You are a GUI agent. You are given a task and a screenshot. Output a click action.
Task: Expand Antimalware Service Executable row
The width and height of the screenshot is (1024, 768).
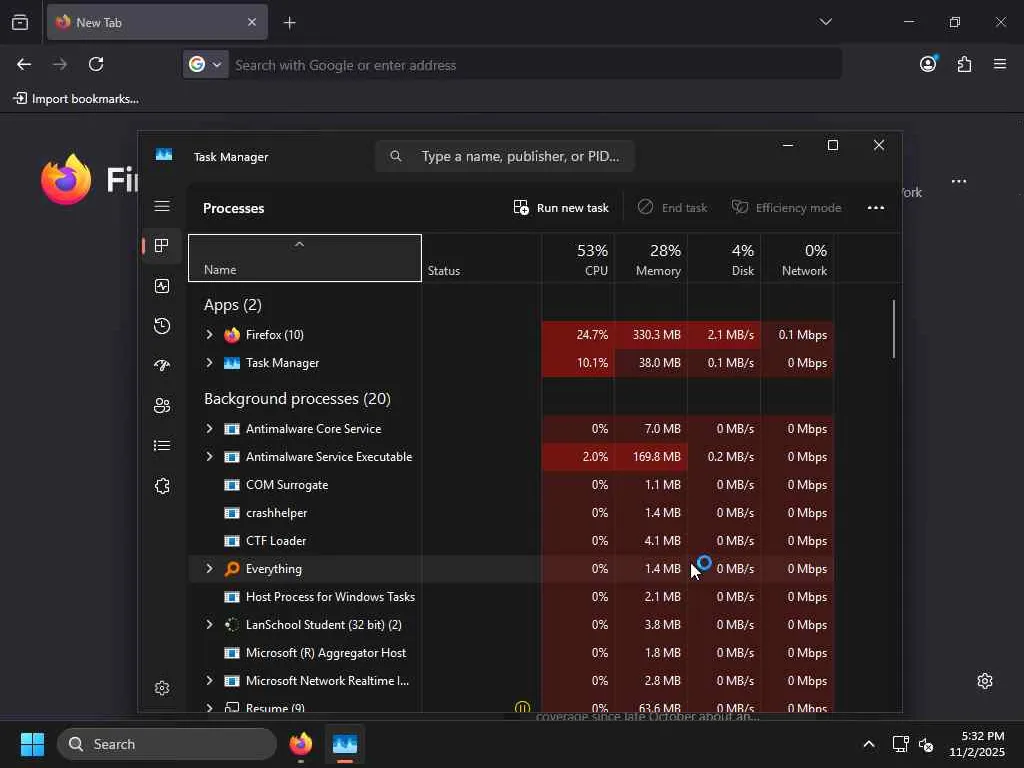point(209,456)
